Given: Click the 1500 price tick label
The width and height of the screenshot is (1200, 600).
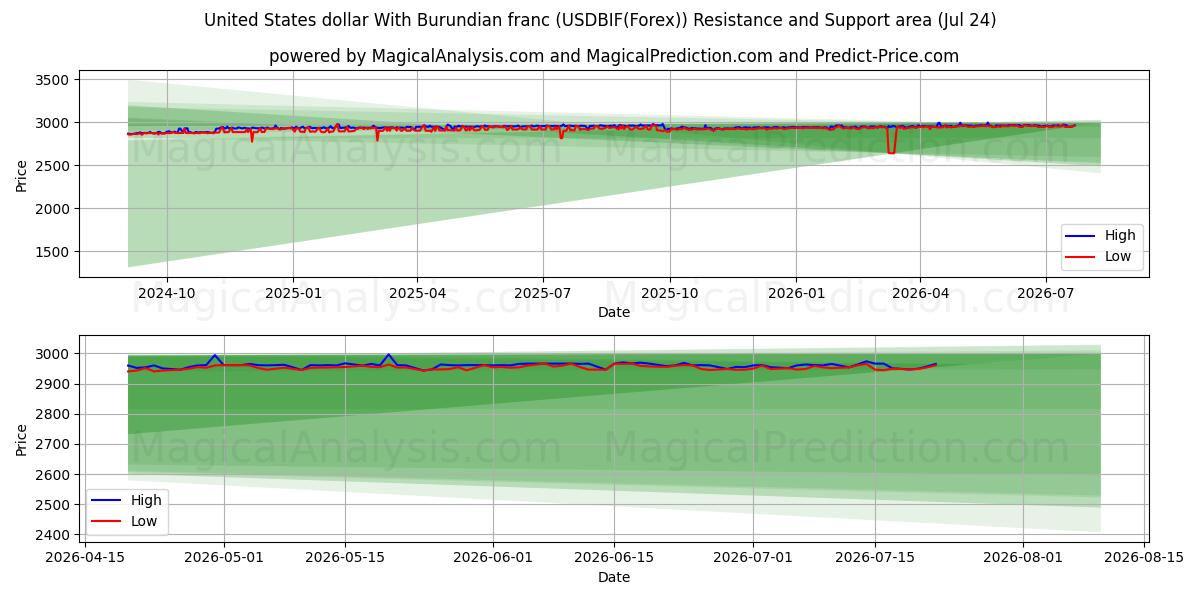Looking at the screenshot, I should tap(52, 252).
